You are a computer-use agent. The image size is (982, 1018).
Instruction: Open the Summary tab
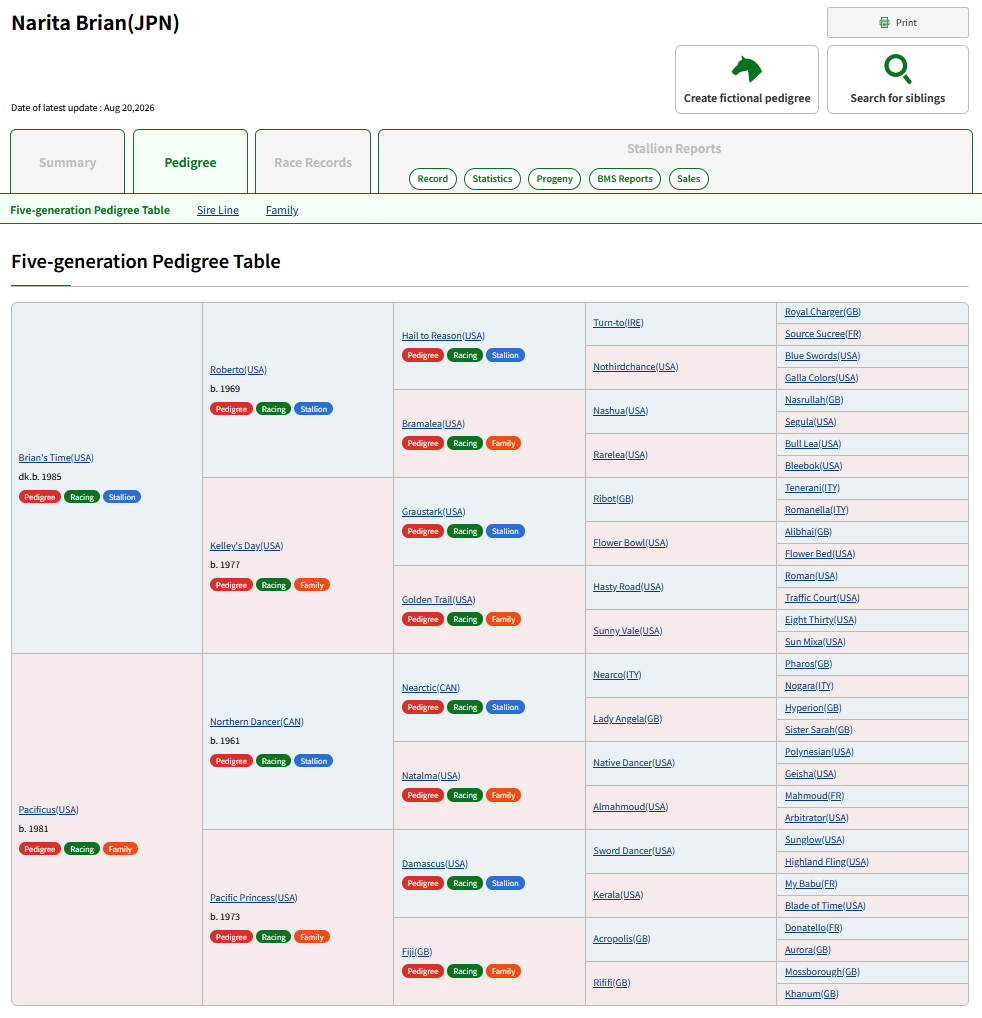68,162
